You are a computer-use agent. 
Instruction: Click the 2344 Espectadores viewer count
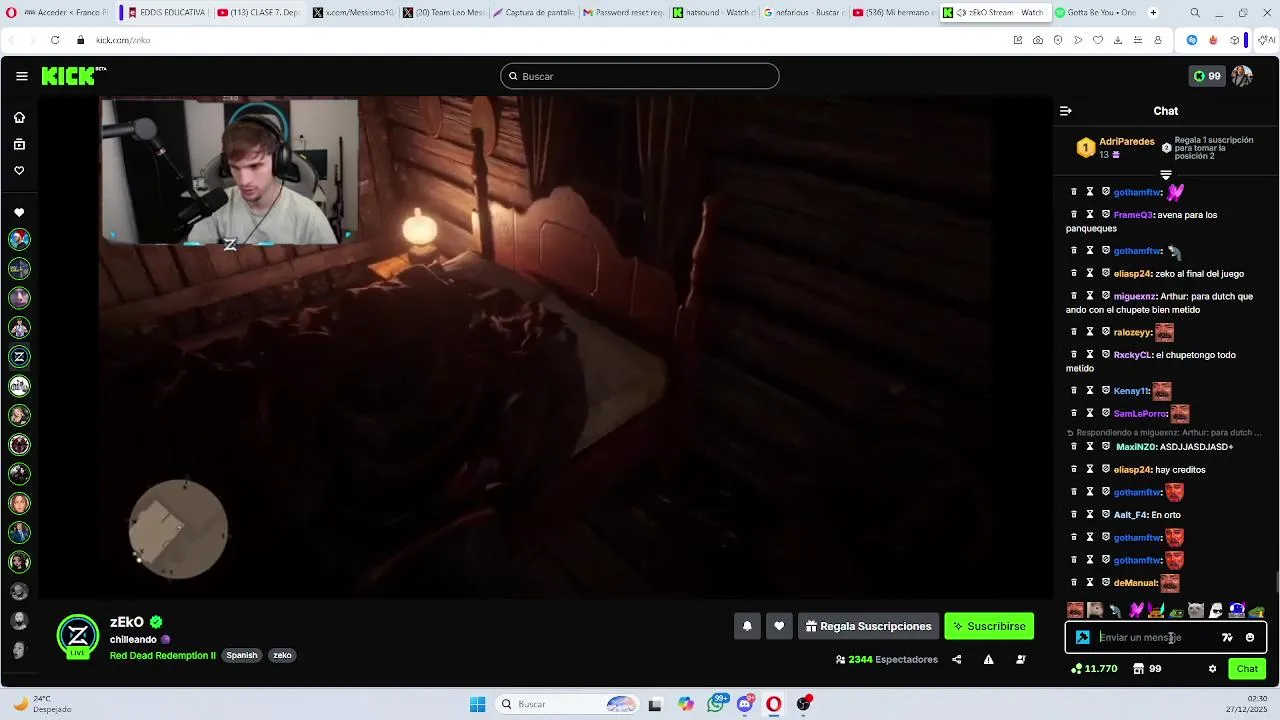[887, 660]
